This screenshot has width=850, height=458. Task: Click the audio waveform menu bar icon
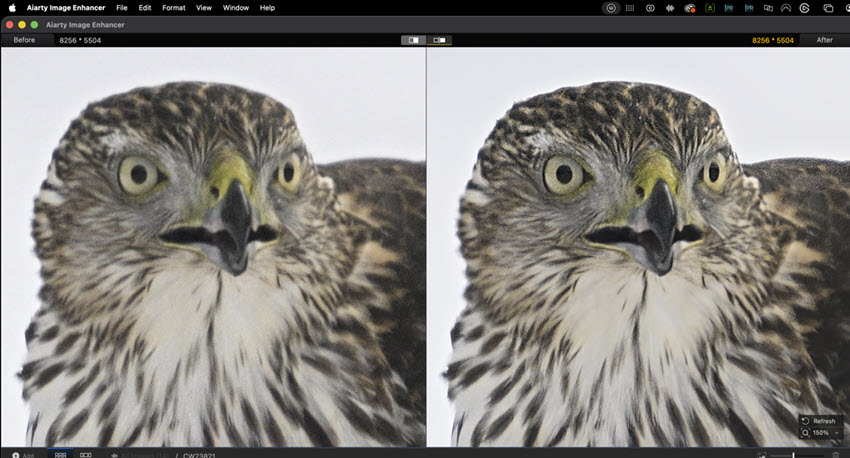[x=670, y=8]
